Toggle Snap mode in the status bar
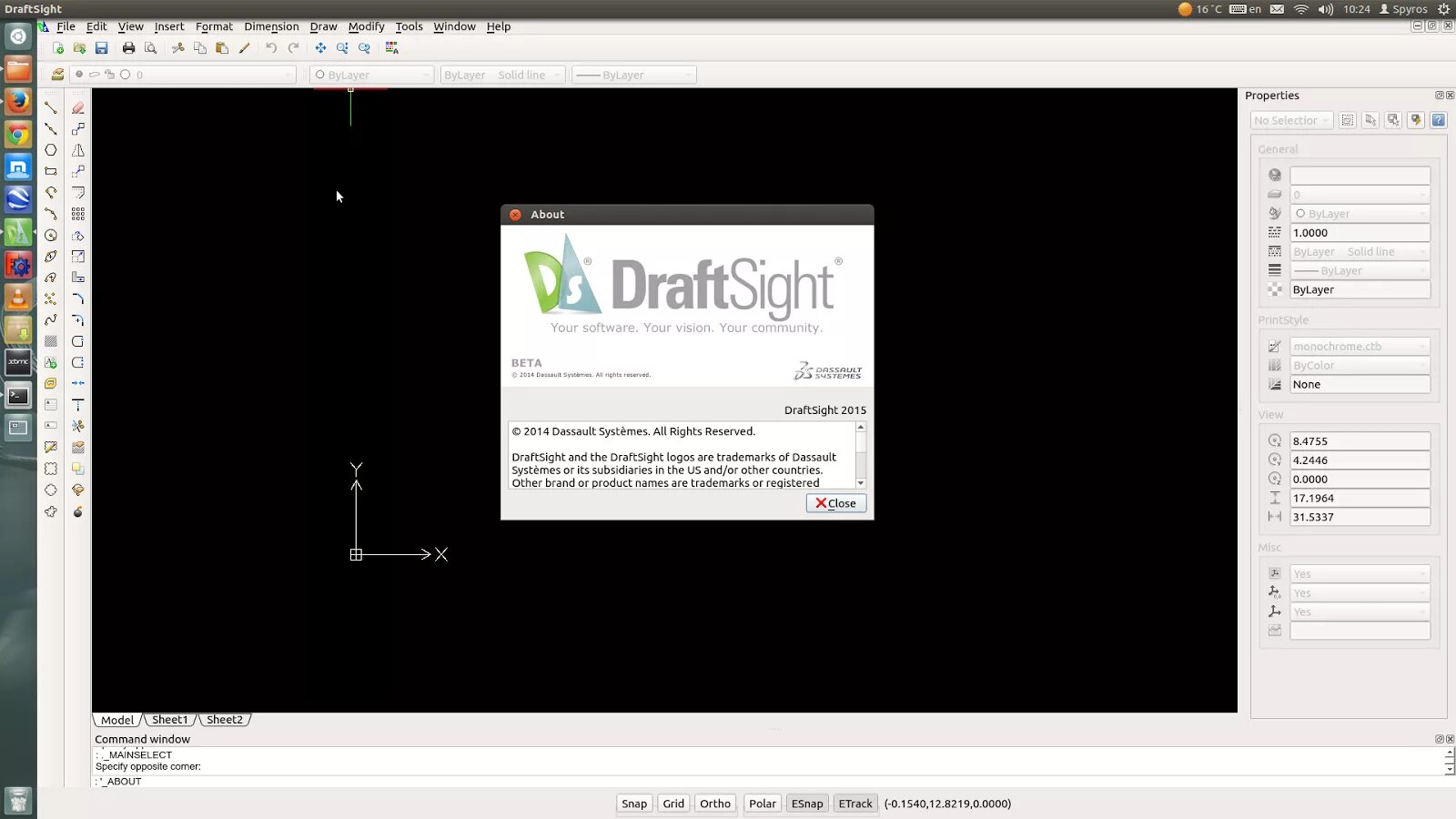This screenshot has height=819, width=1456. 634,804
